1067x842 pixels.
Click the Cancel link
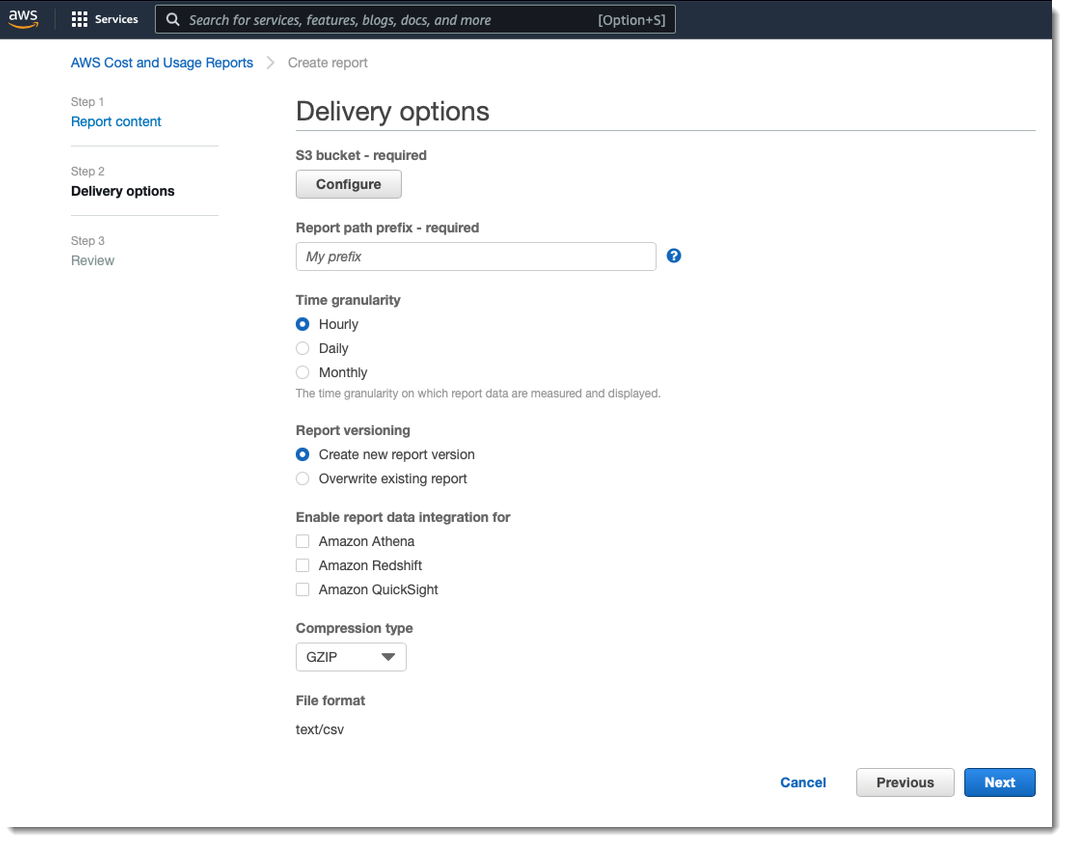click(x=803, y=782)
